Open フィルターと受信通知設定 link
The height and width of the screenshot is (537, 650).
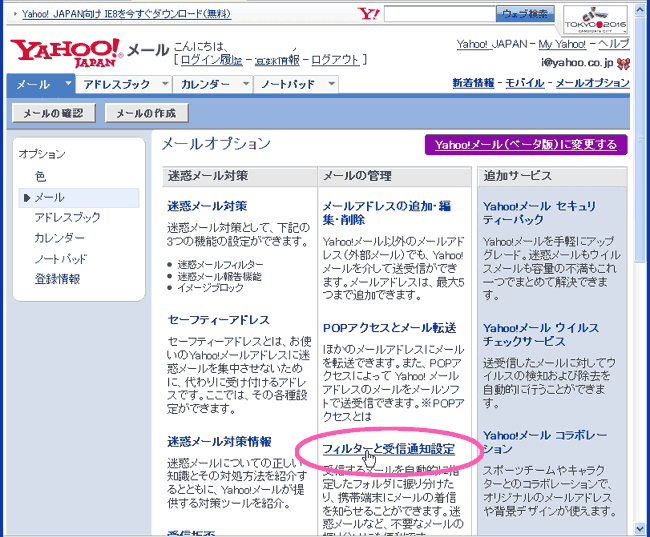(x=388, y=449)
